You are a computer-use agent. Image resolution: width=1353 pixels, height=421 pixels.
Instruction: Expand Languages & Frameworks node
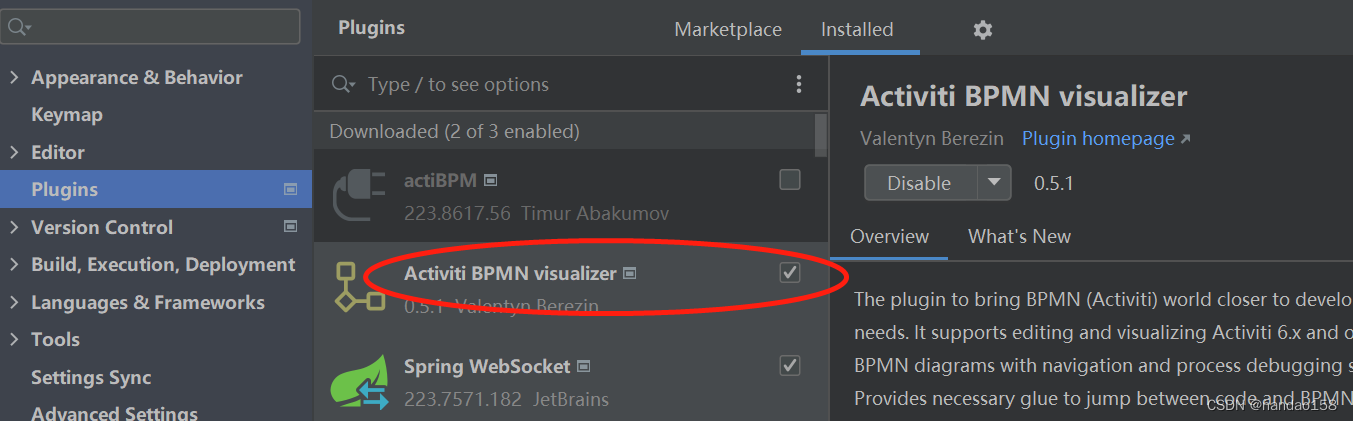(14, 302)
